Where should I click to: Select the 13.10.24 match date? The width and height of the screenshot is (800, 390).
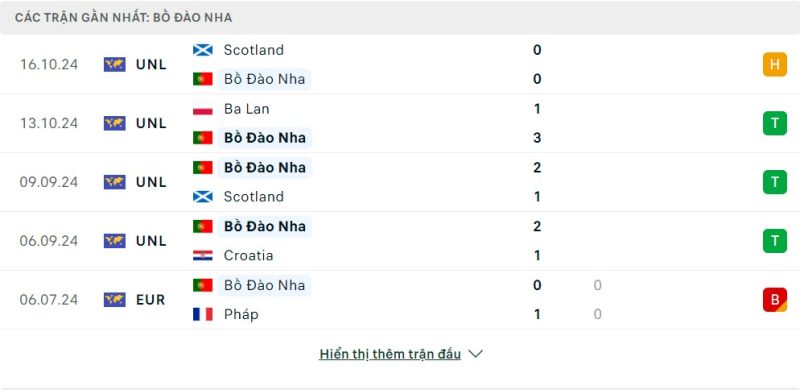point(49,123)
